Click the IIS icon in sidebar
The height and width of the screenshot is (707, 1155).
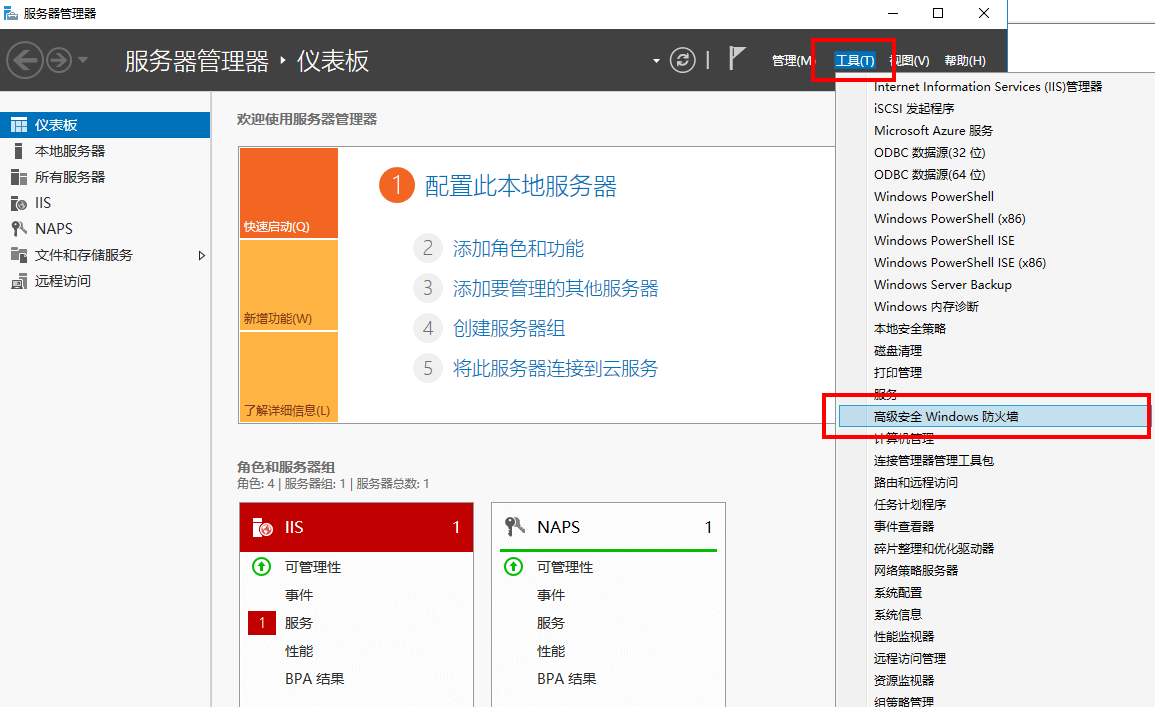coord(18,203)
